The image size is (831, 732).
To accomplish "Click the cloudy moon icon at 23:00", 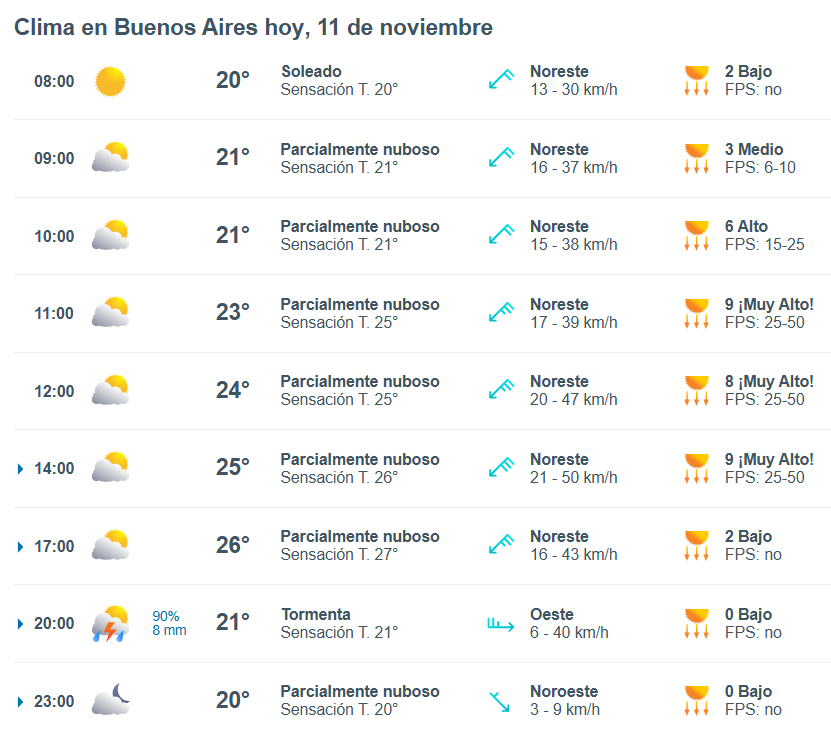I will click(110, 700).
